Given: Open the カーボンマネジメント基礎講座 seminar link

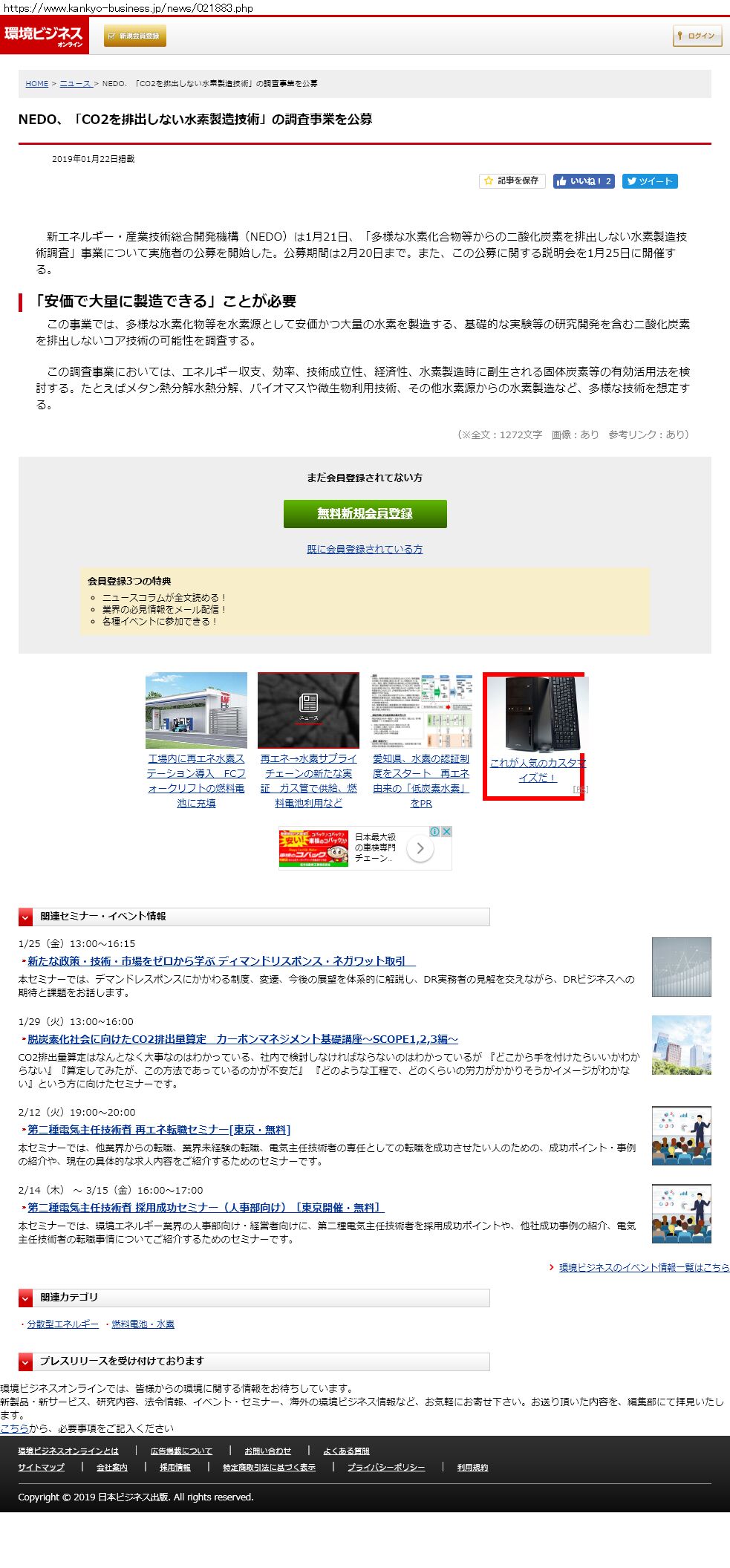Looking at the screenshot, I should tap(243, 1039).
